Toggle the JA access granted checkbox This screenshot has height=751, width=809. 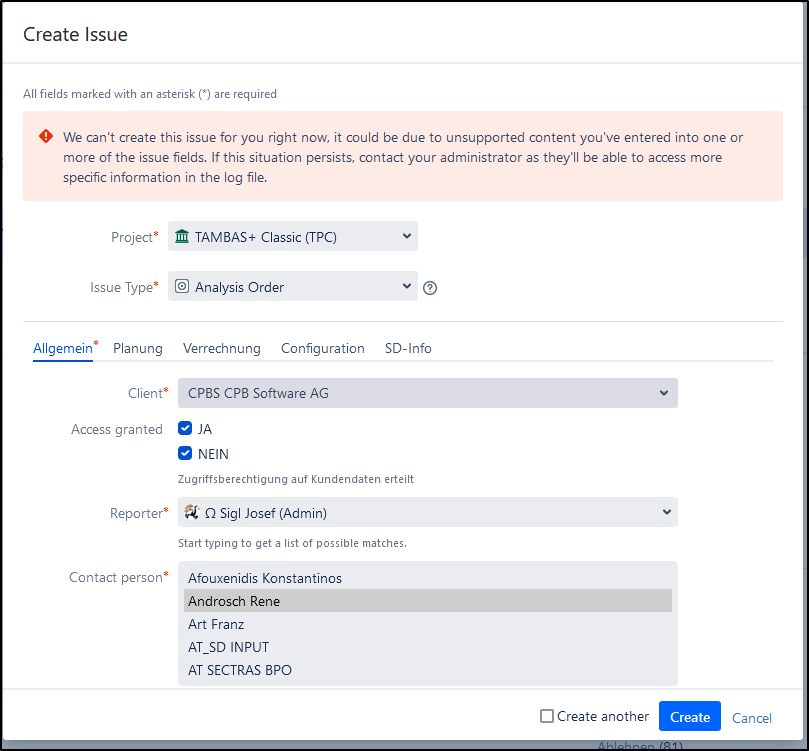(x=185, y=429)
